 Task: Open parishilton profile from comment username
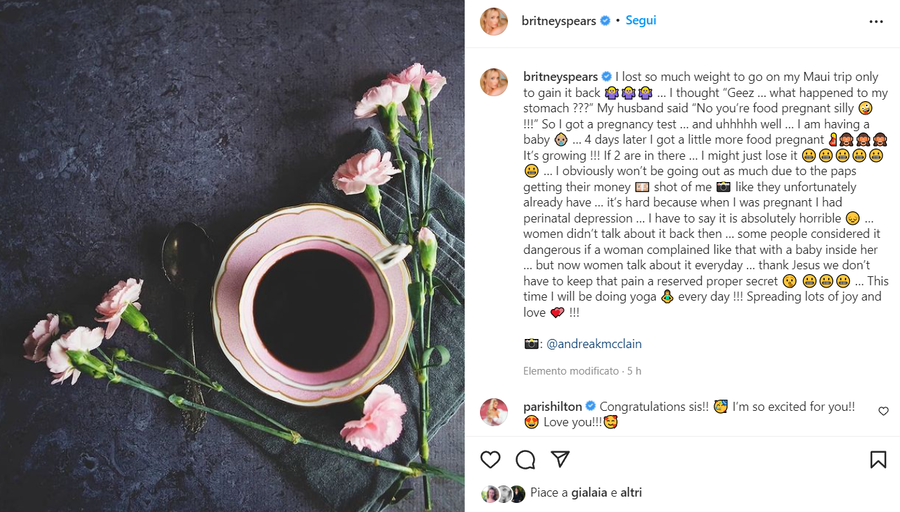click(553, 407)
